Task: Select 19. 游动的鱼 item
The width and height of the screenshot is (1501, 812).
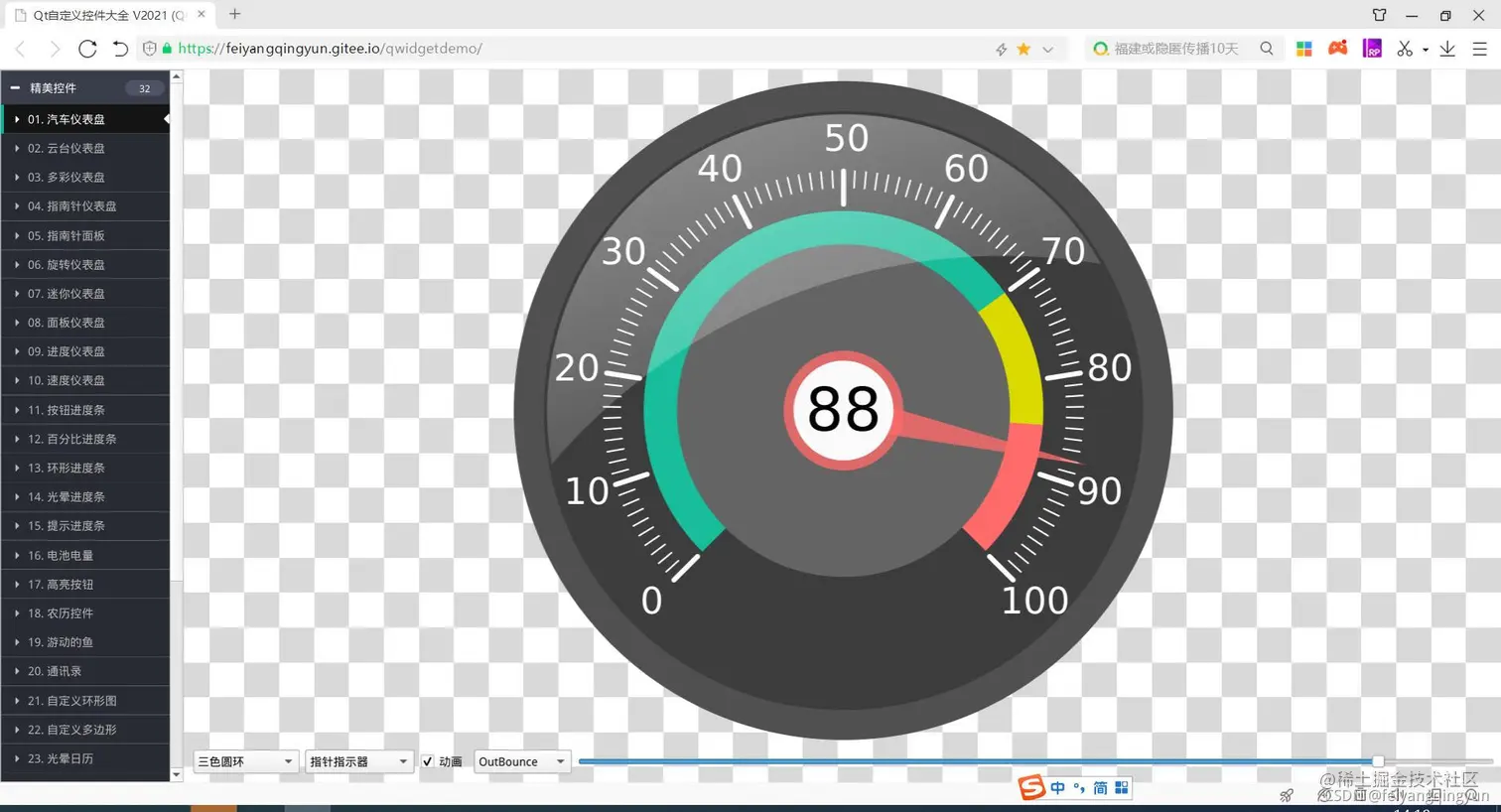Action: tap(85, 642)
